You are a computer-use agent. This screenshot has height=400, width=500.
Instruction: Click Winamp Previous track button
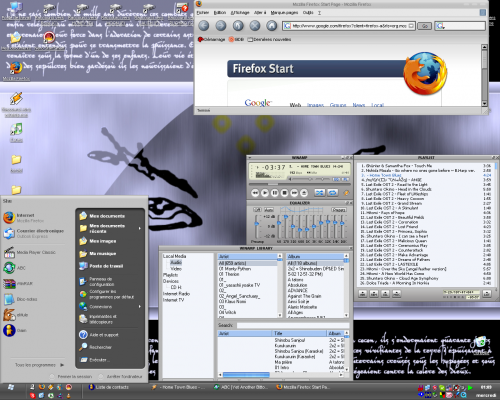255,193
